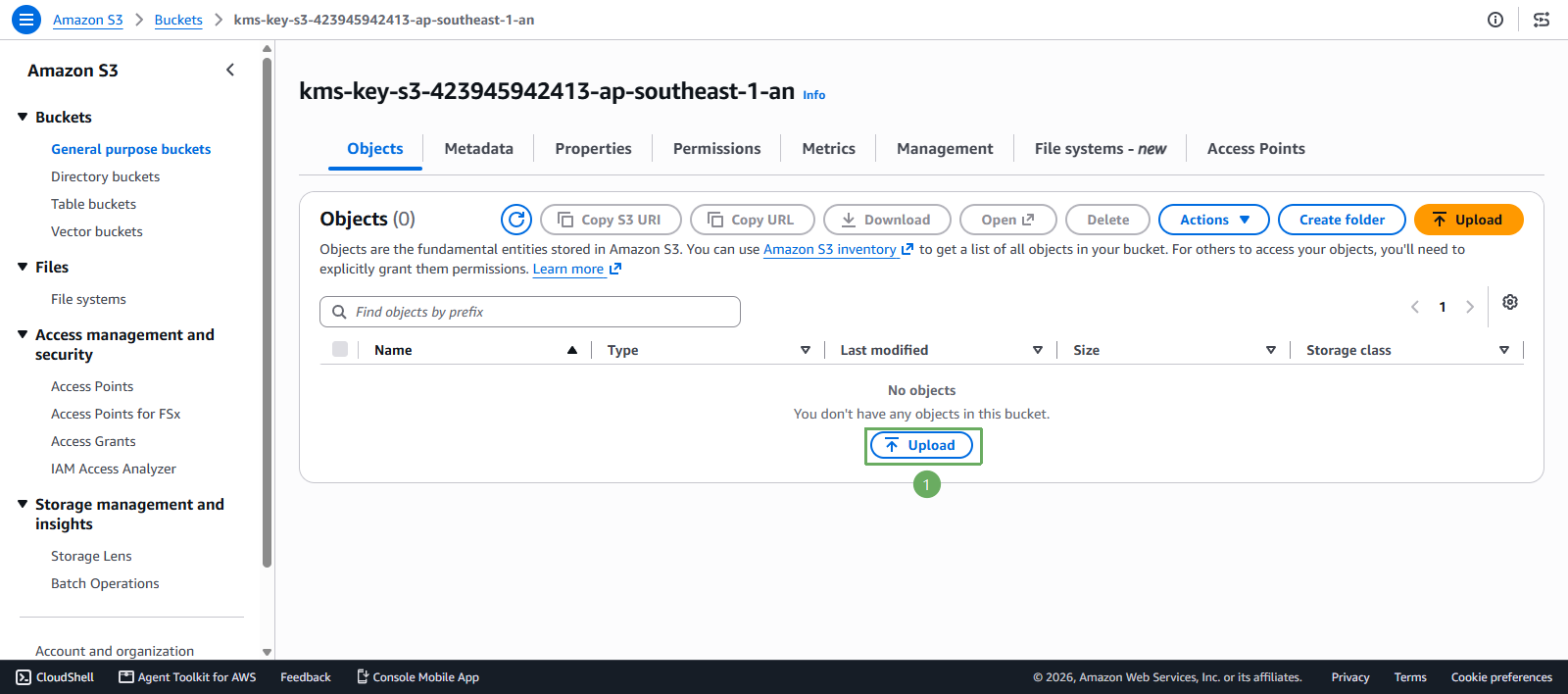Go to next page of objects
This screenshot has height=694, width=1568.
1470,307
